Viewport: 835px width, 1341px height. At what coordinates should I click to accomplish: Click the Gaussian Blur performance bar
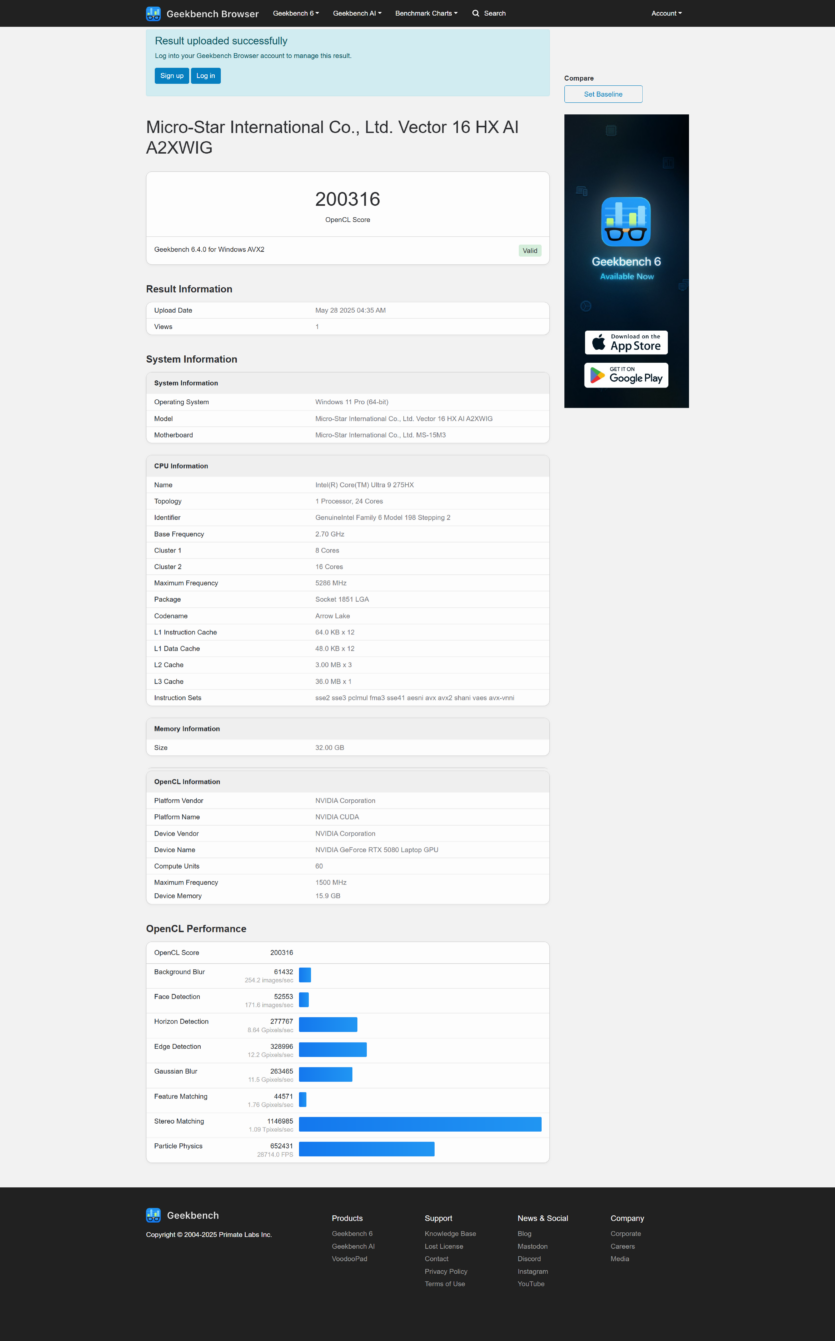coord(326,1074)
